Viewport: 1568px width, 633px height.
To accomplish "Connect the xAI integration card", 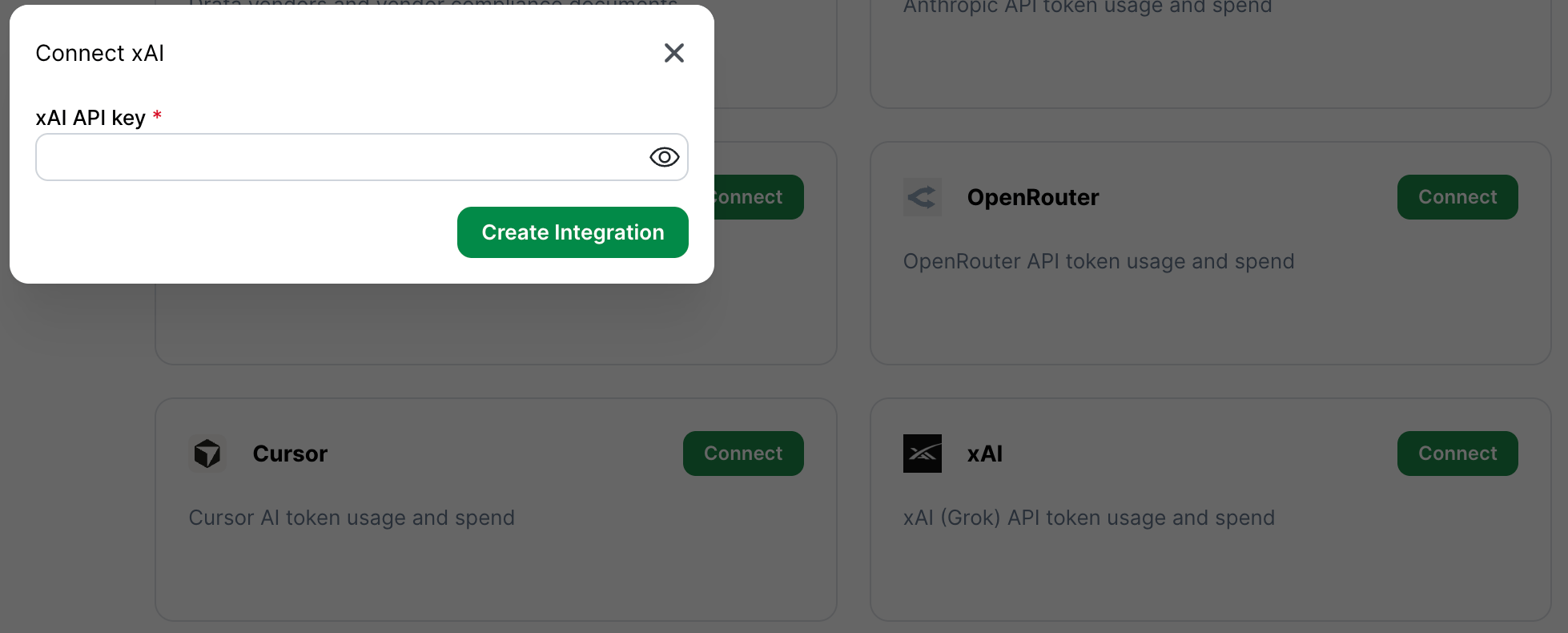I will 1457,454.
